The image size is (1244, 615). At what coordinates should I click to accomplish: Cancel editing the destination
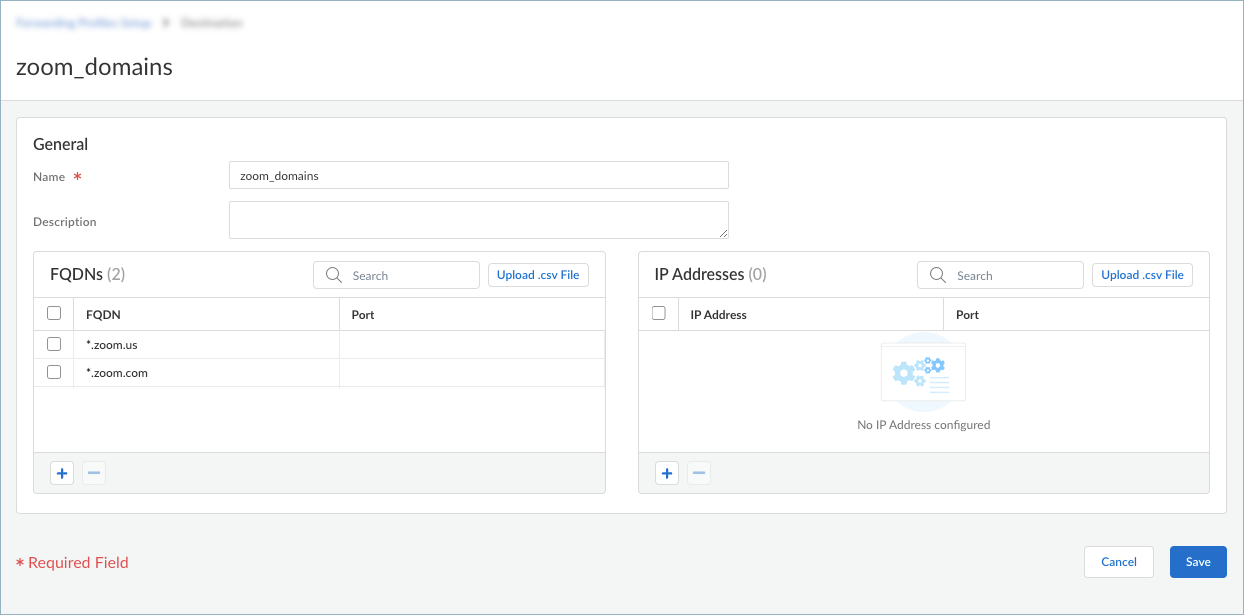click(1118, 562)
